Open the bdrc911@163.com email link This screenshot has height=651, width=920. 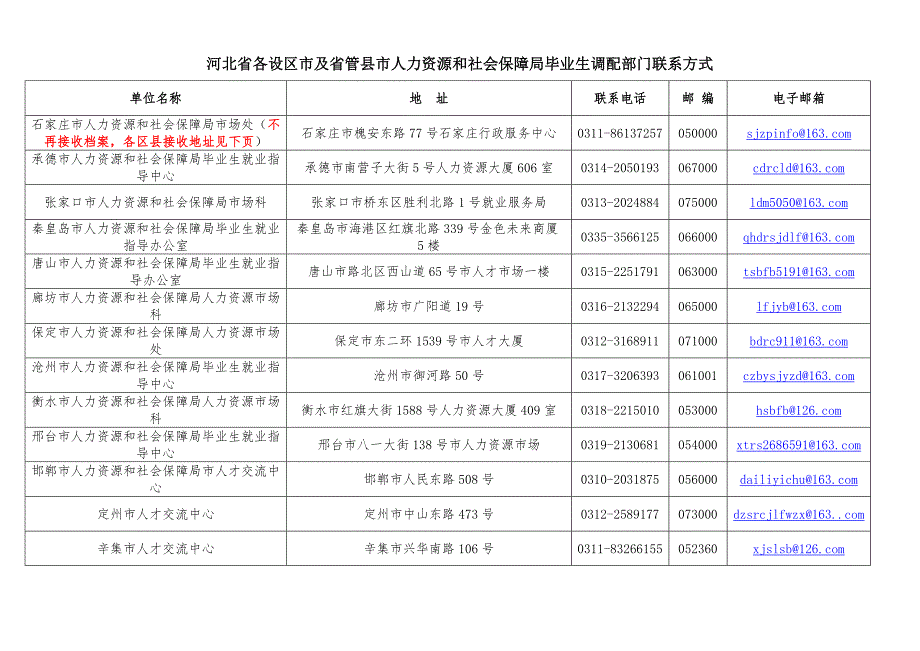click(x=798, y=342)
